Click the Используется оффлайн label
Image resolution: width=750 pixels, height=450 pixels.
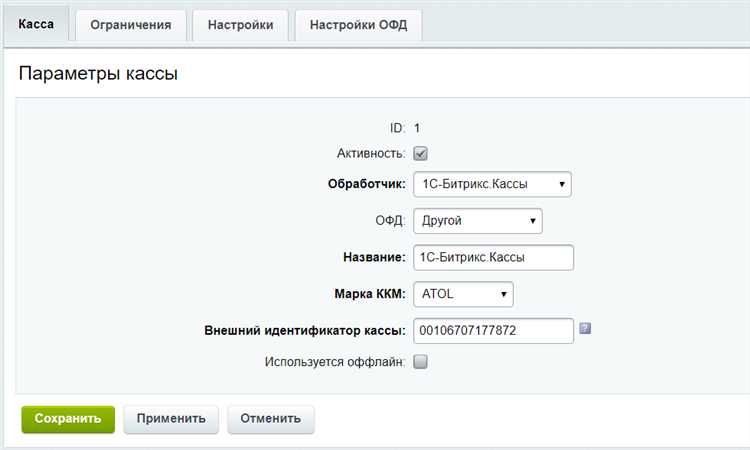(335, 362)
